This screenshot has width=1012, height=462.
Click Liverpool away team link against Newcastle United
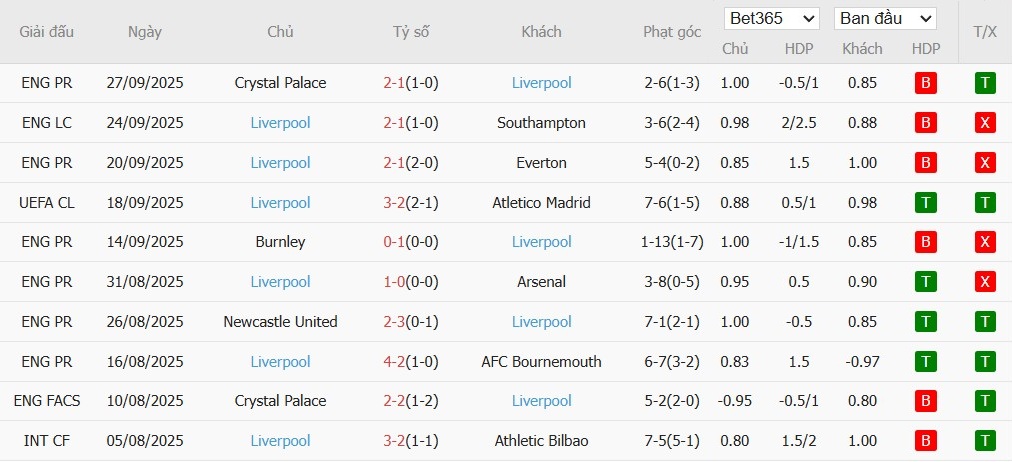tap(541, 322)
